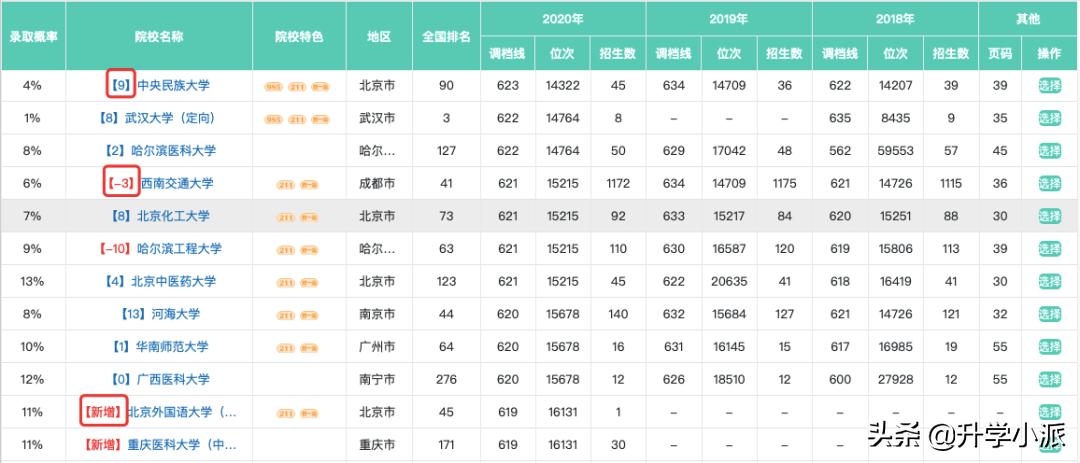The image size is (1080, 463).
Task: Click 双一流 badge in 华南师范大学 row
Action: click(309, 348)
